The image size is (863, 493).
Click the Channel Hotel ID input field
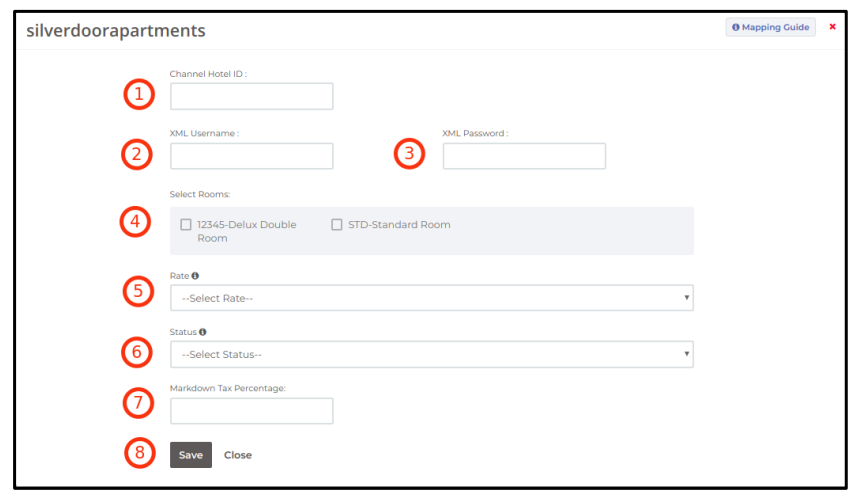point(252,96)
